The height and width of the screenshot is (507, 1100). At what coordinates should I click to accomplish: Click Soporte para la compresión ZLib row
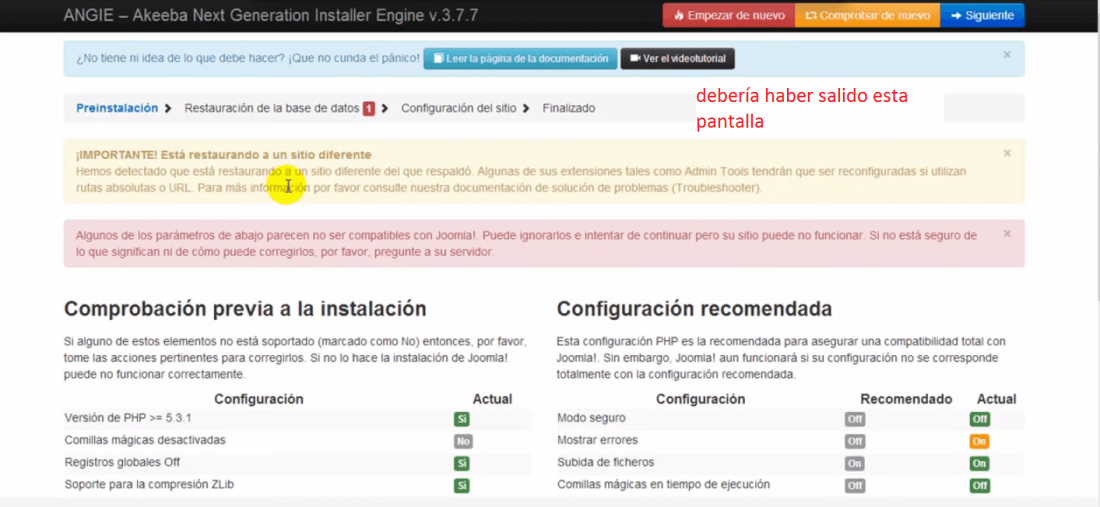pyautogui.click(x=298, y=485)
